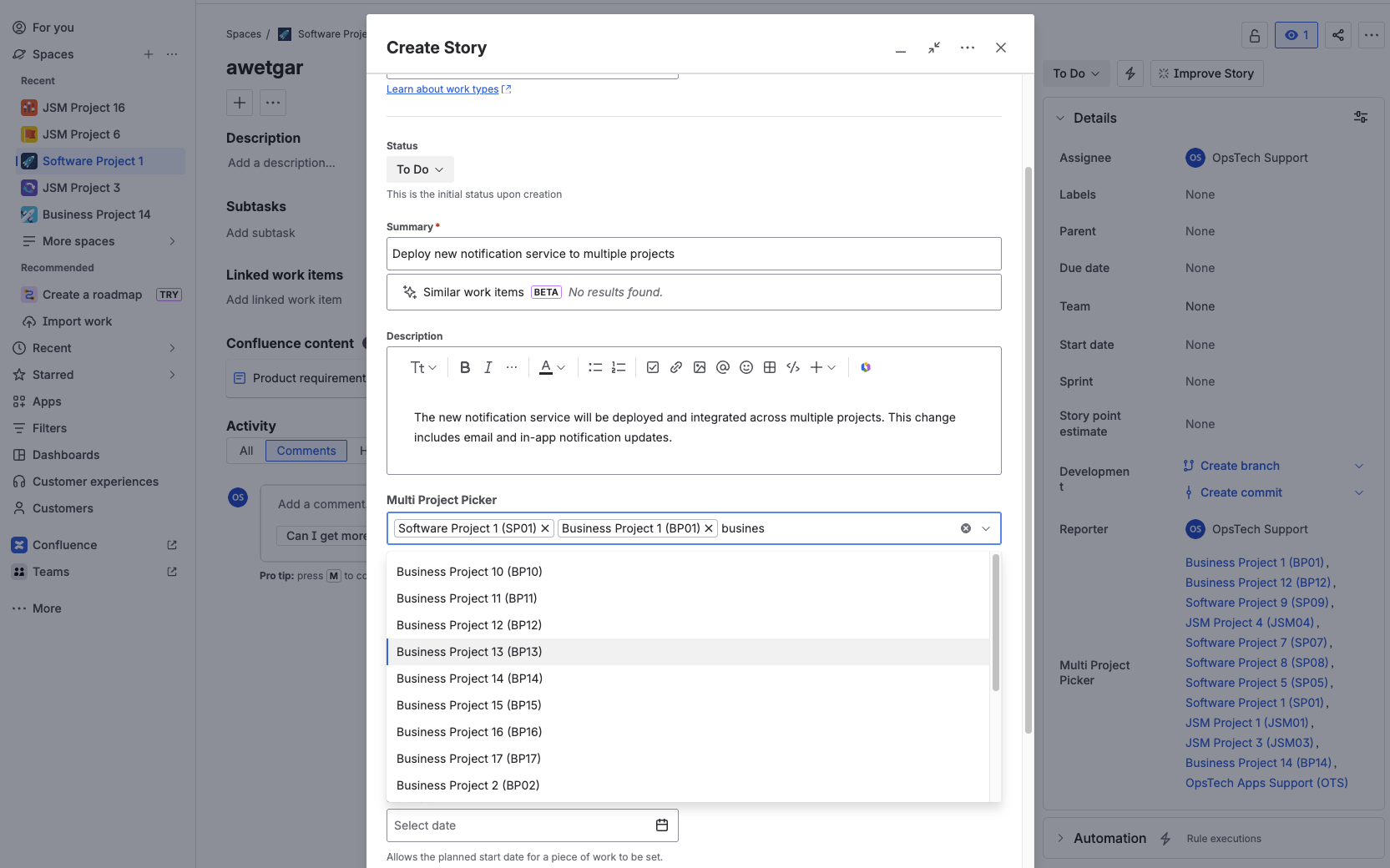The image size is (1390, 868).
Task: Click the Improve Story button
Action: (1206, 73)
